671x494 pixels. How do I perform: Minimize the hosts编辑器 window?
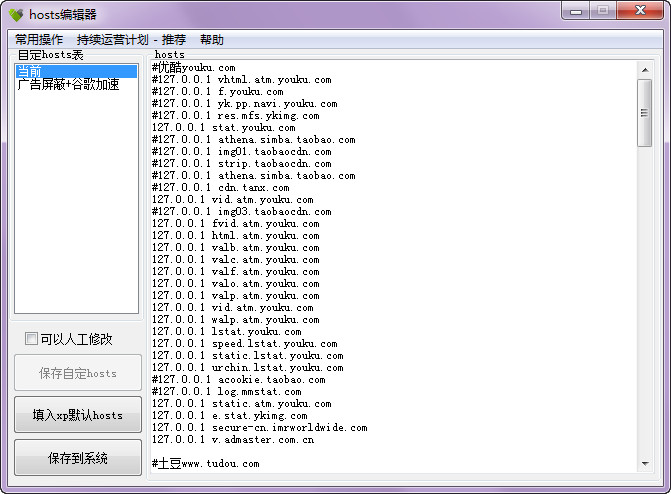click(576, 10)
